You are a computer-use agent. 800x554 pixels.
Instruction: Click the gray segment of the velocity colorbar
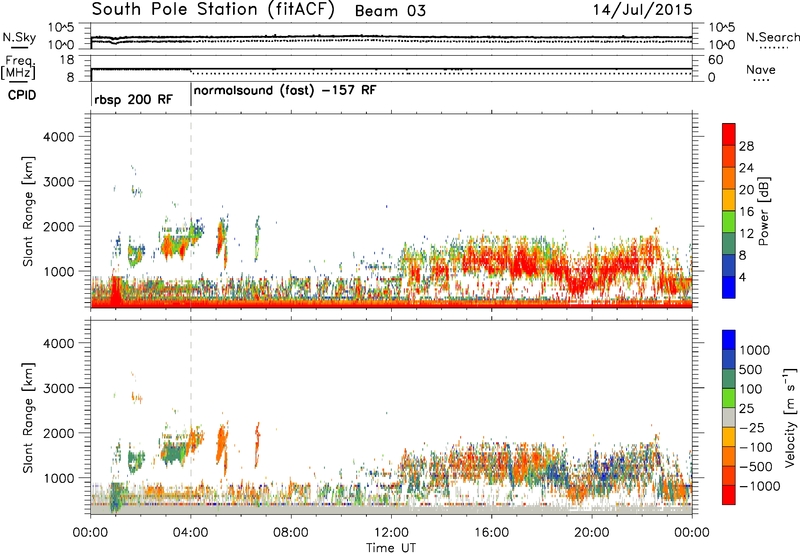click(x=729, y=417)
